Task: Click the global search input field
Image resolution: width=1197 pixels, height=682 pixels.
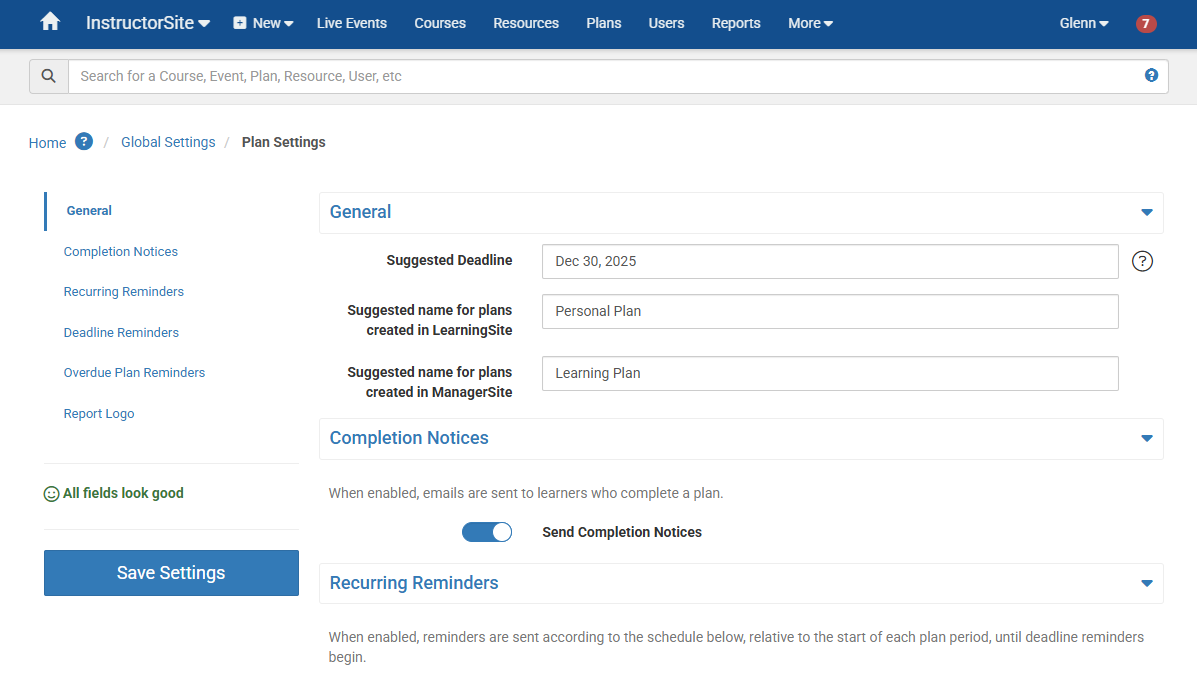Action: click(618, 76)
